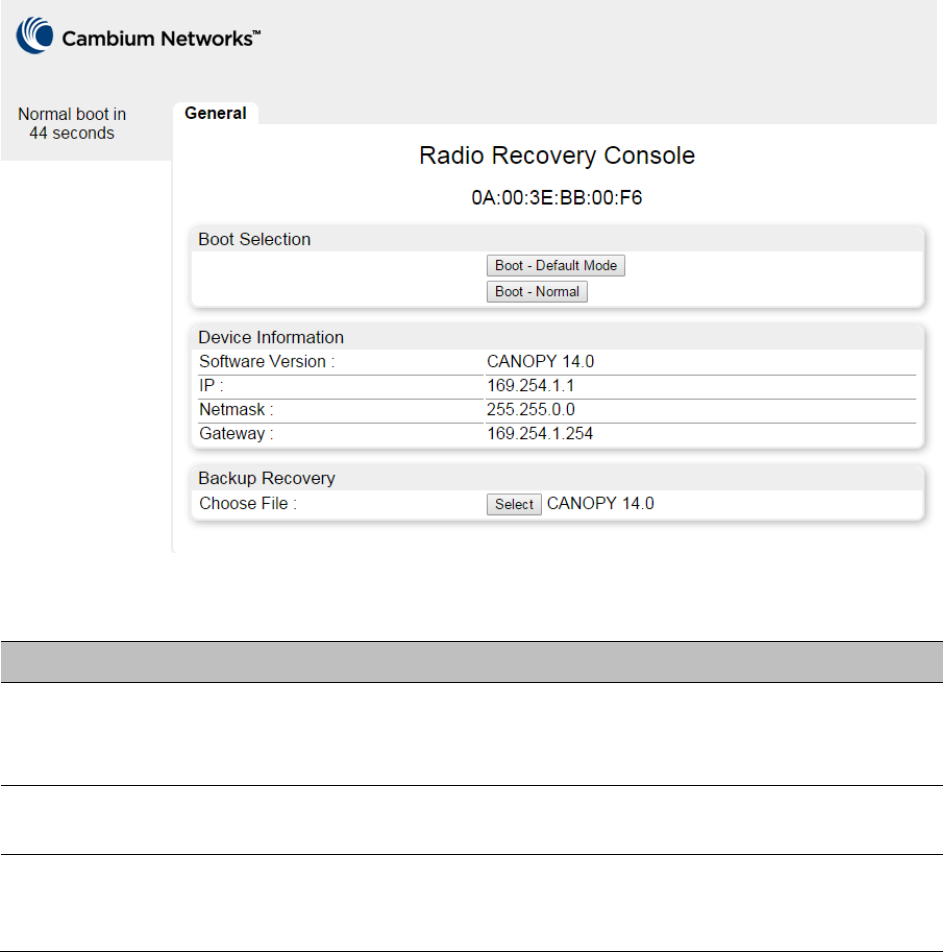Click the Choose File label
The height and width of the screenshot is (952, 943).
point(248,503)
